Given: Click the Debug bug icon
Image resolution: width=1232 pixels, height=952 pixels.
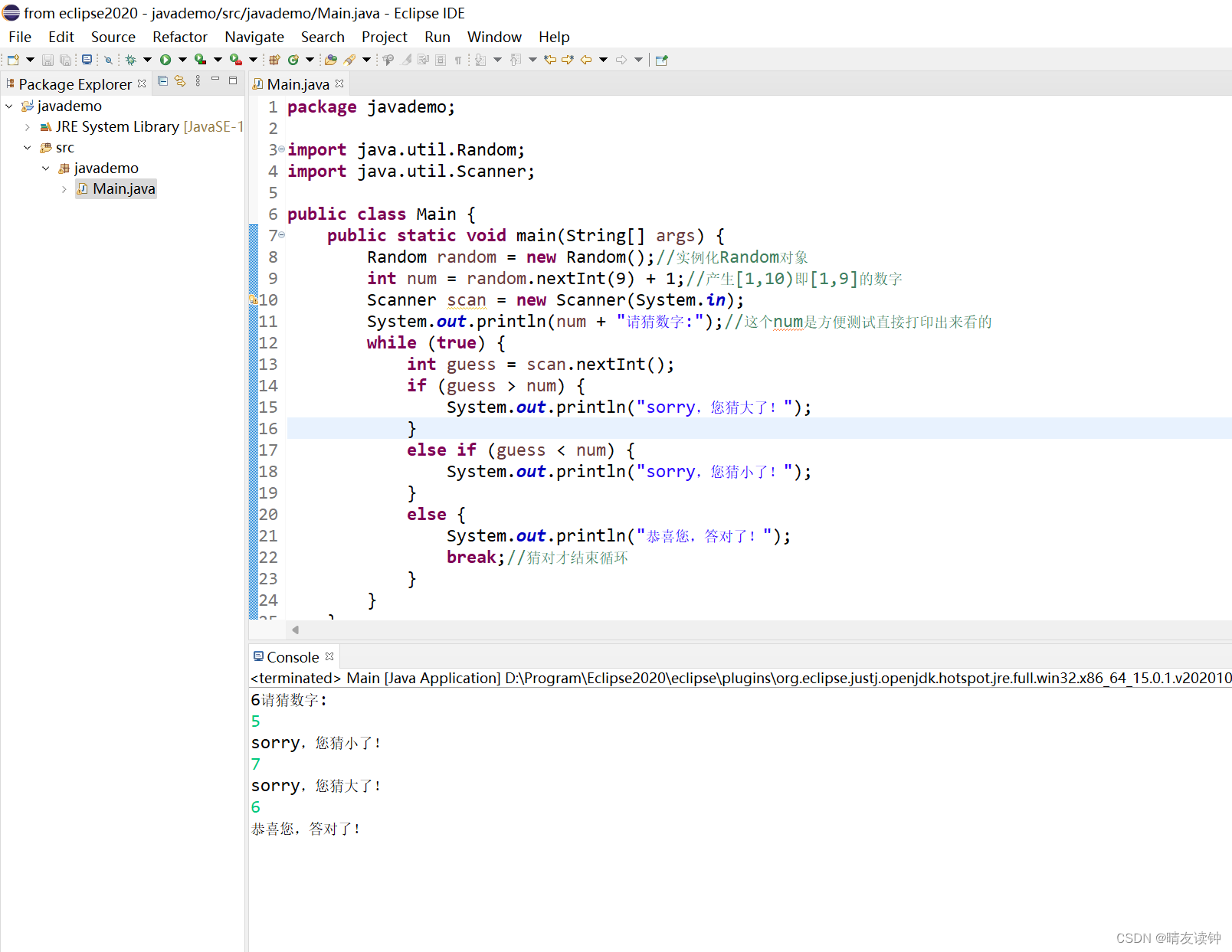Looking at the screenshot, I should [x=130, y=60].
